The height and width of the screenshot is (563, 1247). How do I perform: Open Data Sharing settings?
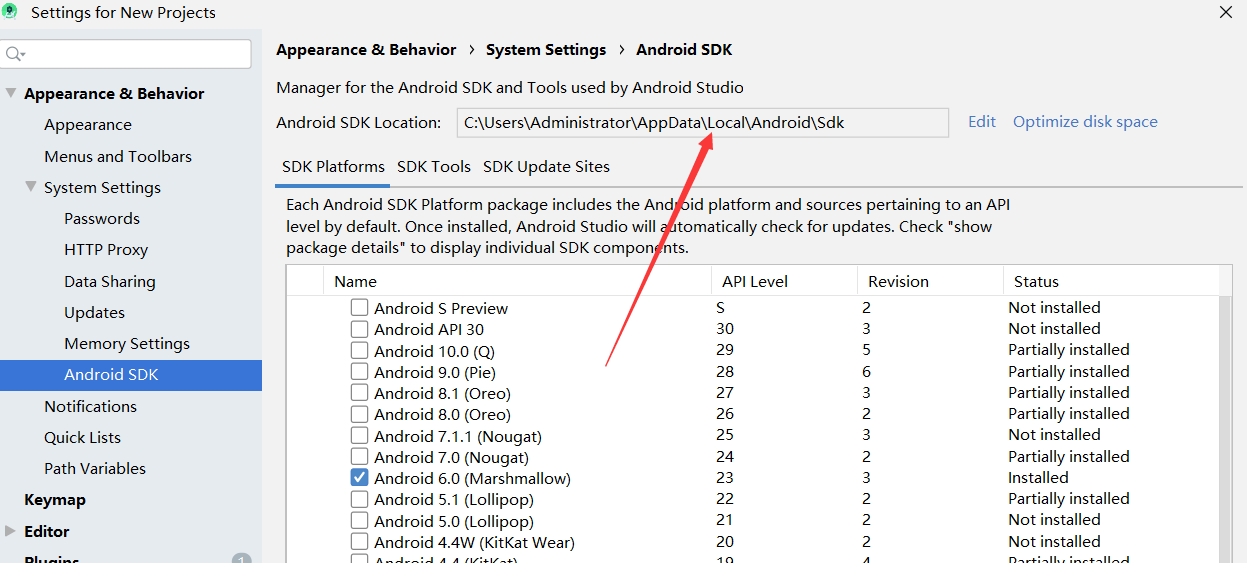click(x=110, y=281)
